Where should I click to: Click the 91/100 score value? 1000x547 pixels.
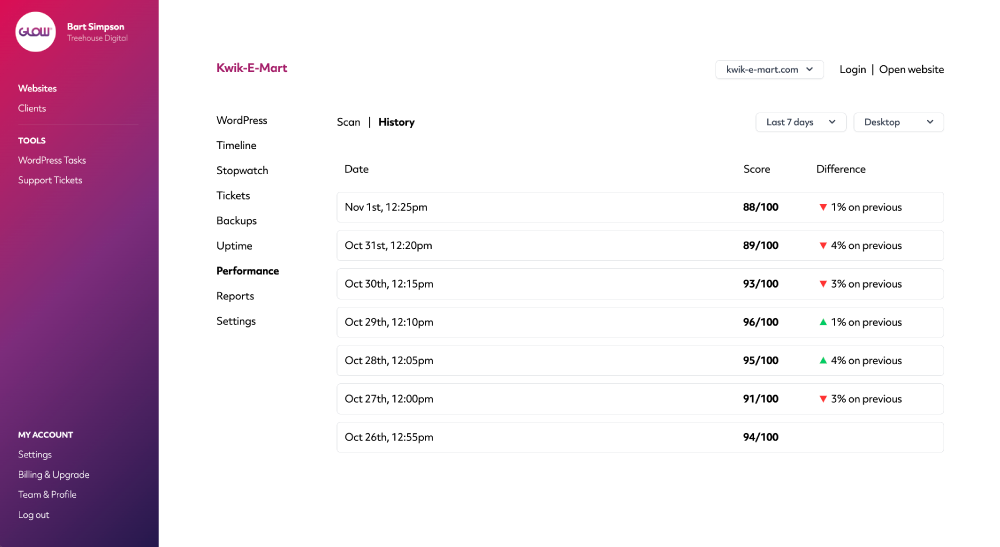(760, 399)
